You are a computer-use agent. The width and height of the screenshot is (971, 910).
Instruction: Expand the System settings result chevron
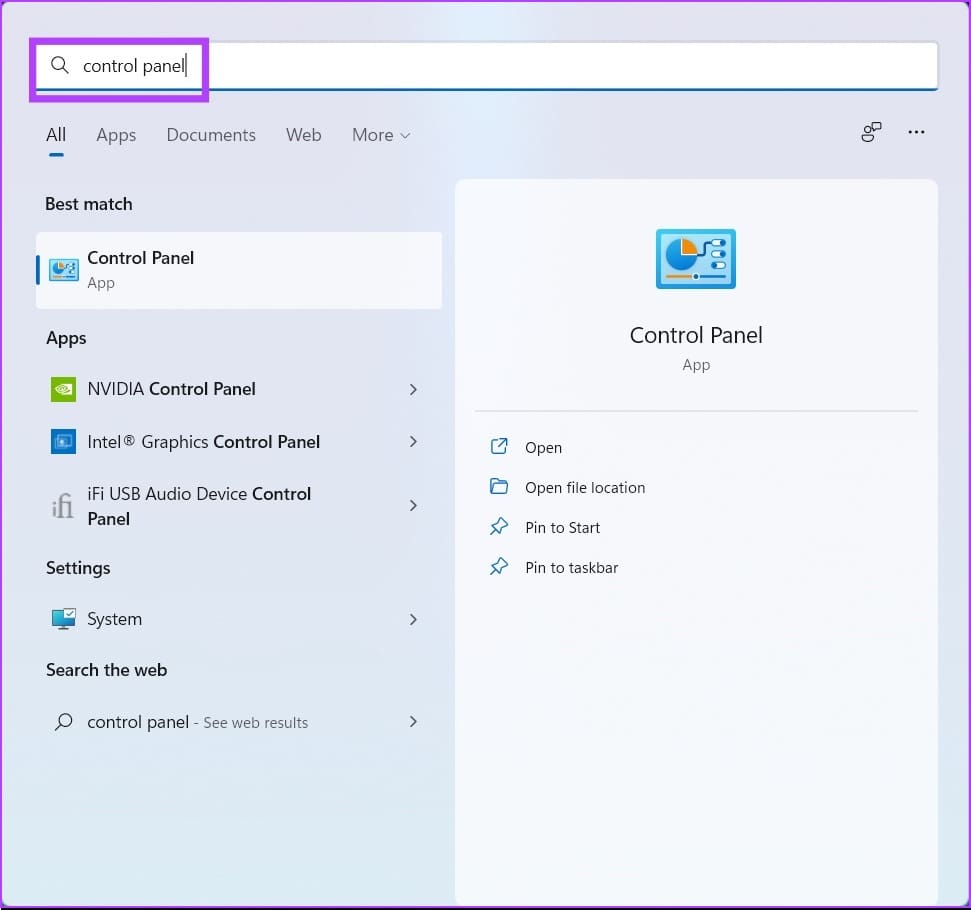[x=413, y=619]
